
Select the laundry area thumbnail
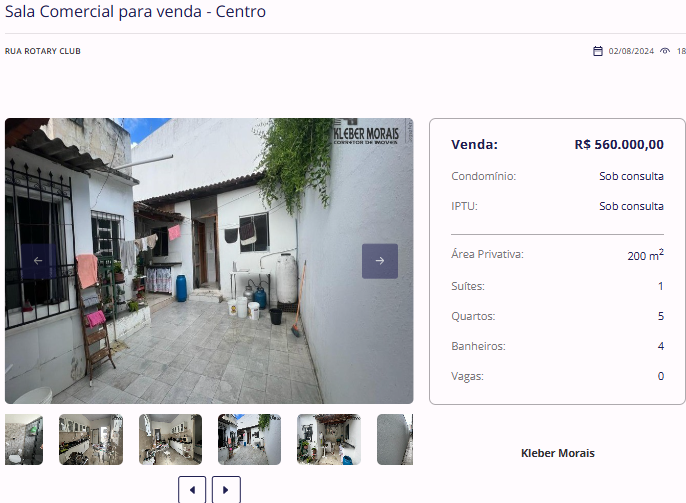(x=329, y=439)
